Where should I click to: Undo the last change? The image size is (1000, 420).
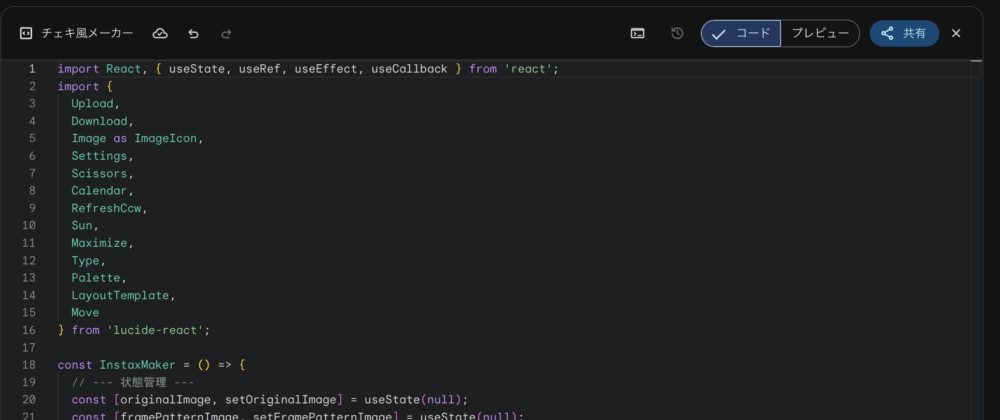click(x=193, y=33)
